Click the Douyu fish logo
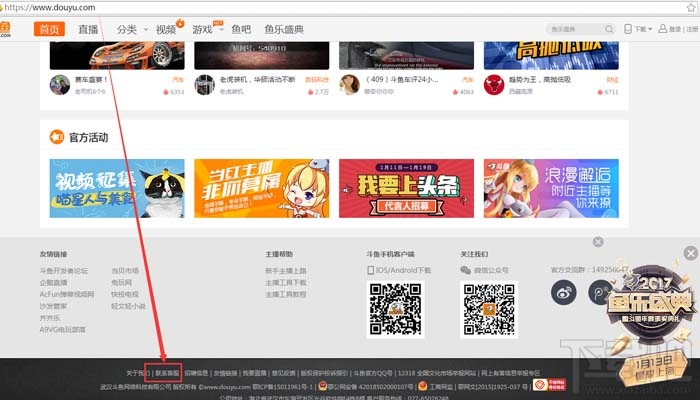This screenshot has width=700, height=400. [5, 29]
